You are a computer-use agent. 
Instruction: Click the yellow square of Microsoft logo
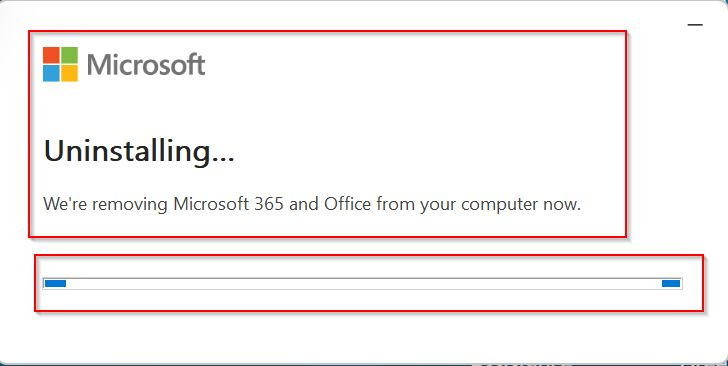(70, 73)
